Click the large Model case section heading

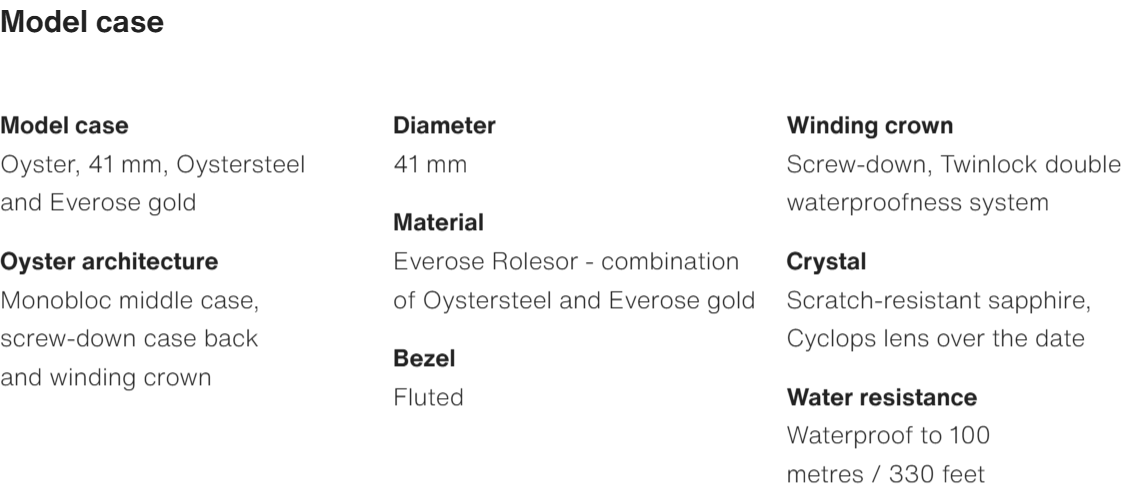pyautogui.click(x=82, y=23)
